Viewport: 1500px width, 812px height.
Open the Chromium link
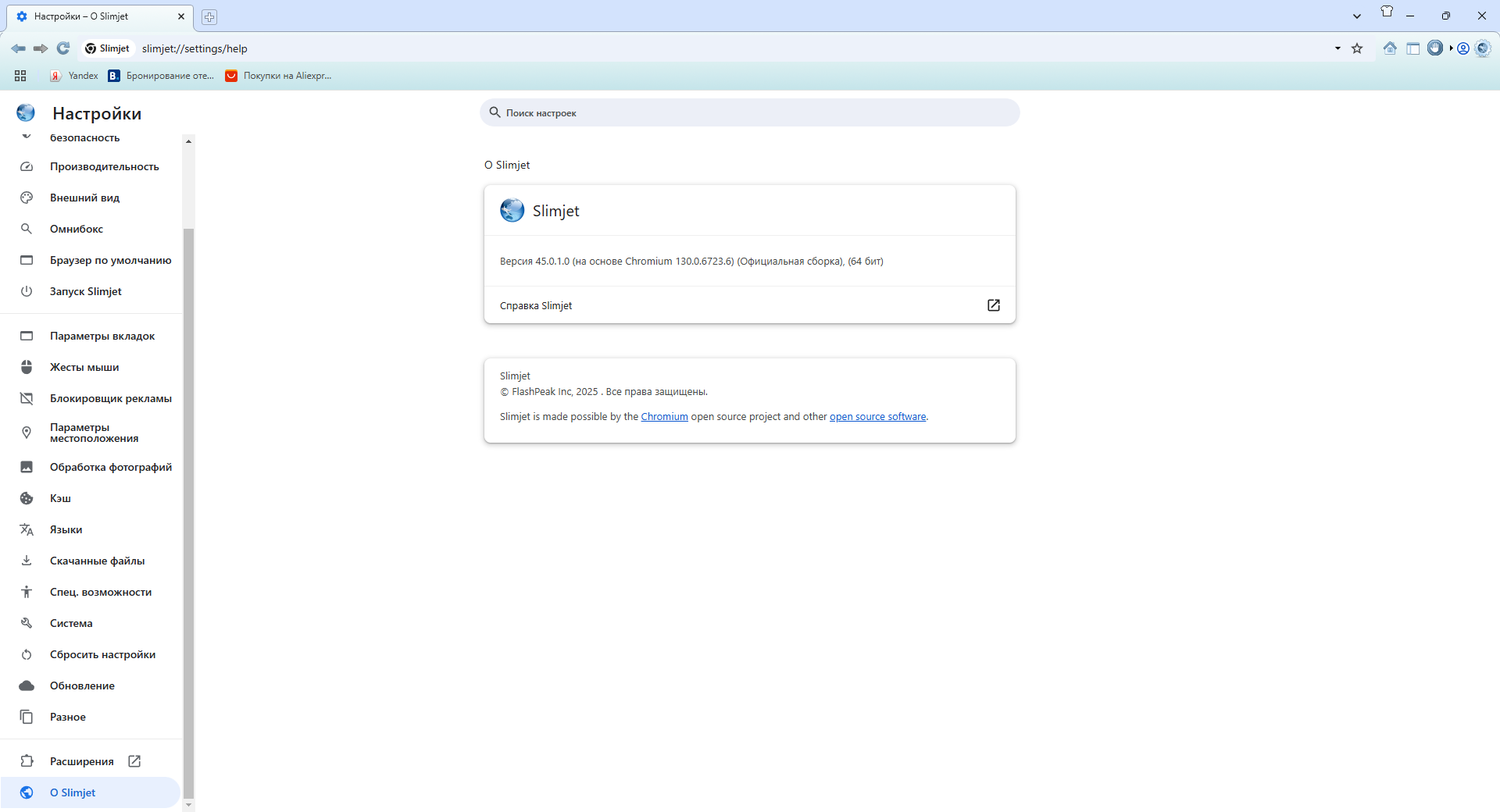coord(664,417)
